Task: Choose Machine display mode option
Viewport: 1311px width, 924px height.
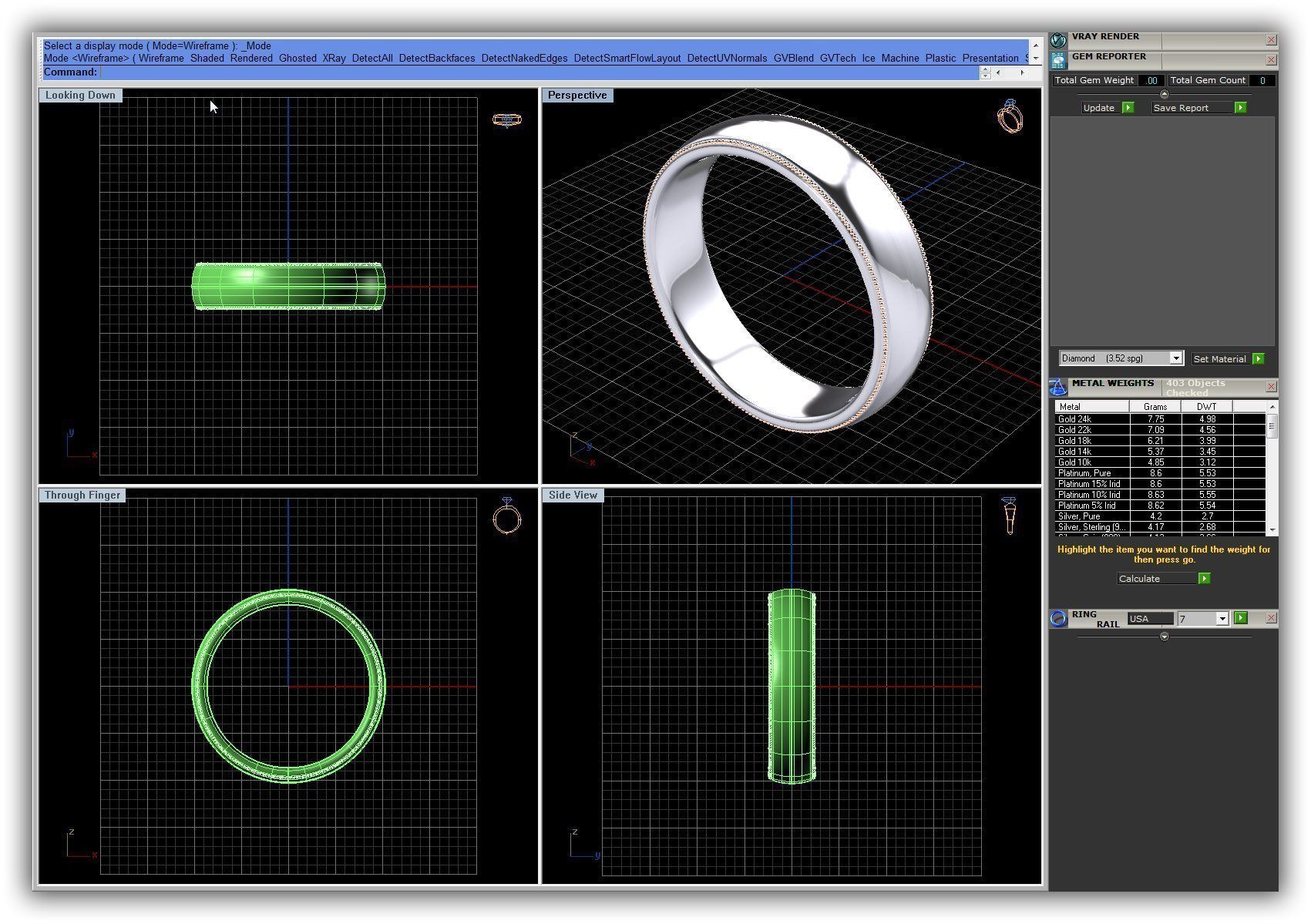Action: point(900,58)
